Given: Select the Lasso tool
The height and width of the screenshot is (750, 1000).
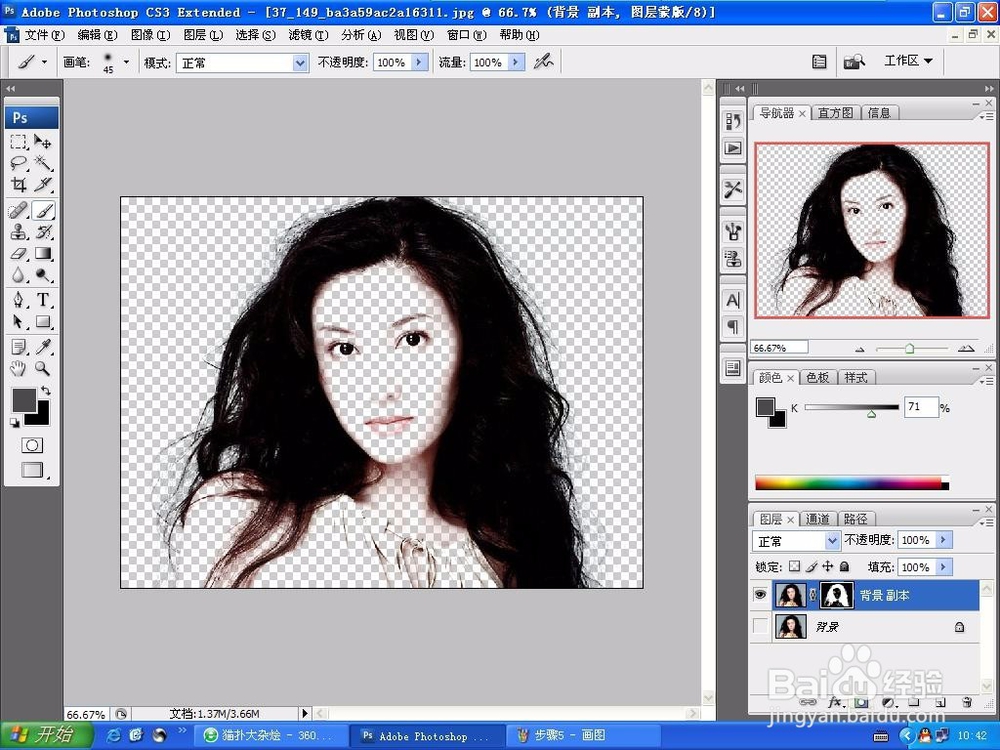Looking at the screenshot, I should (x=20, y=161).
